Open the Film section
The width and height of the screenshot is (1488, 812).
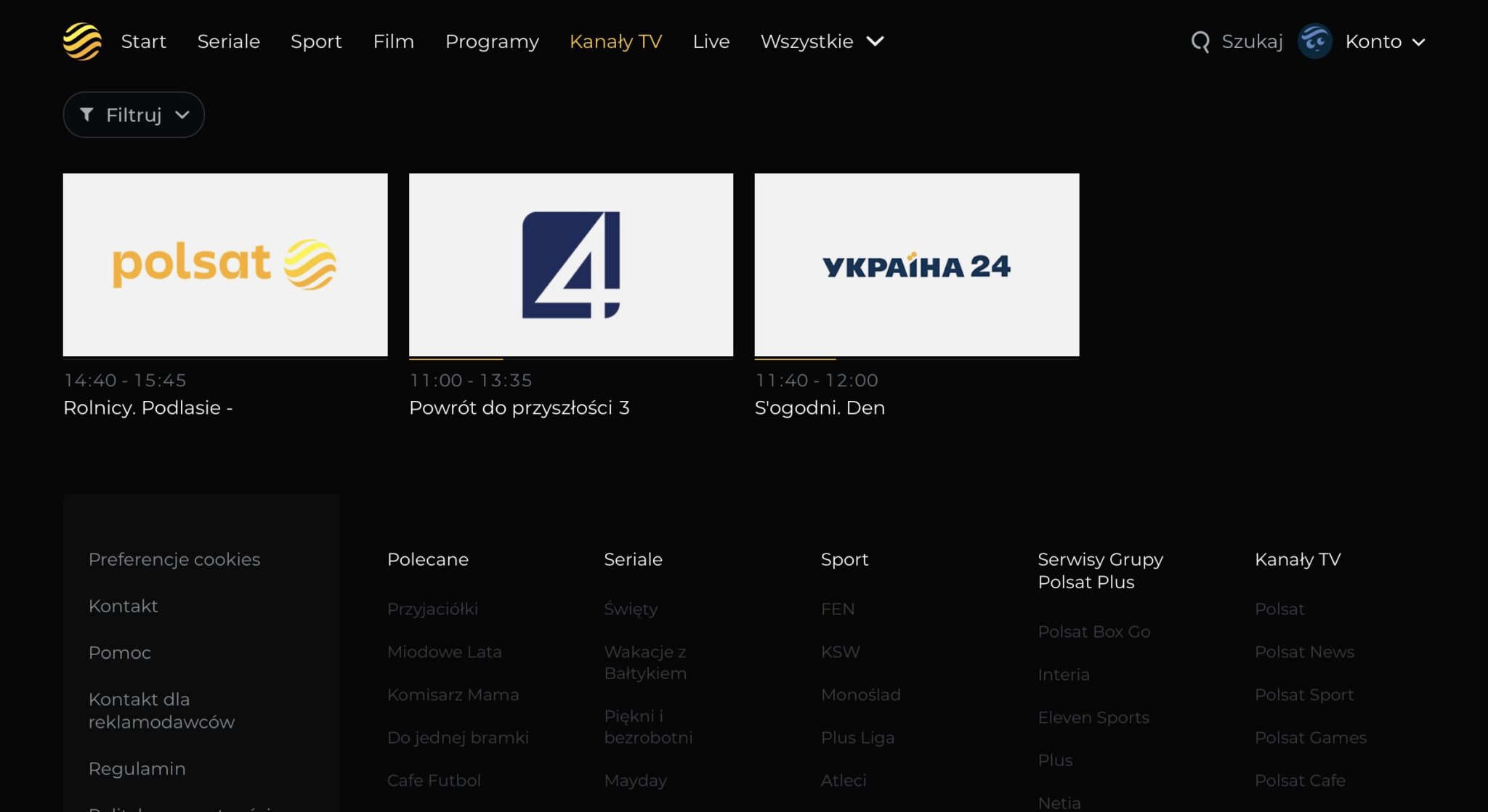pyautogui.click(x=393, y=41)
